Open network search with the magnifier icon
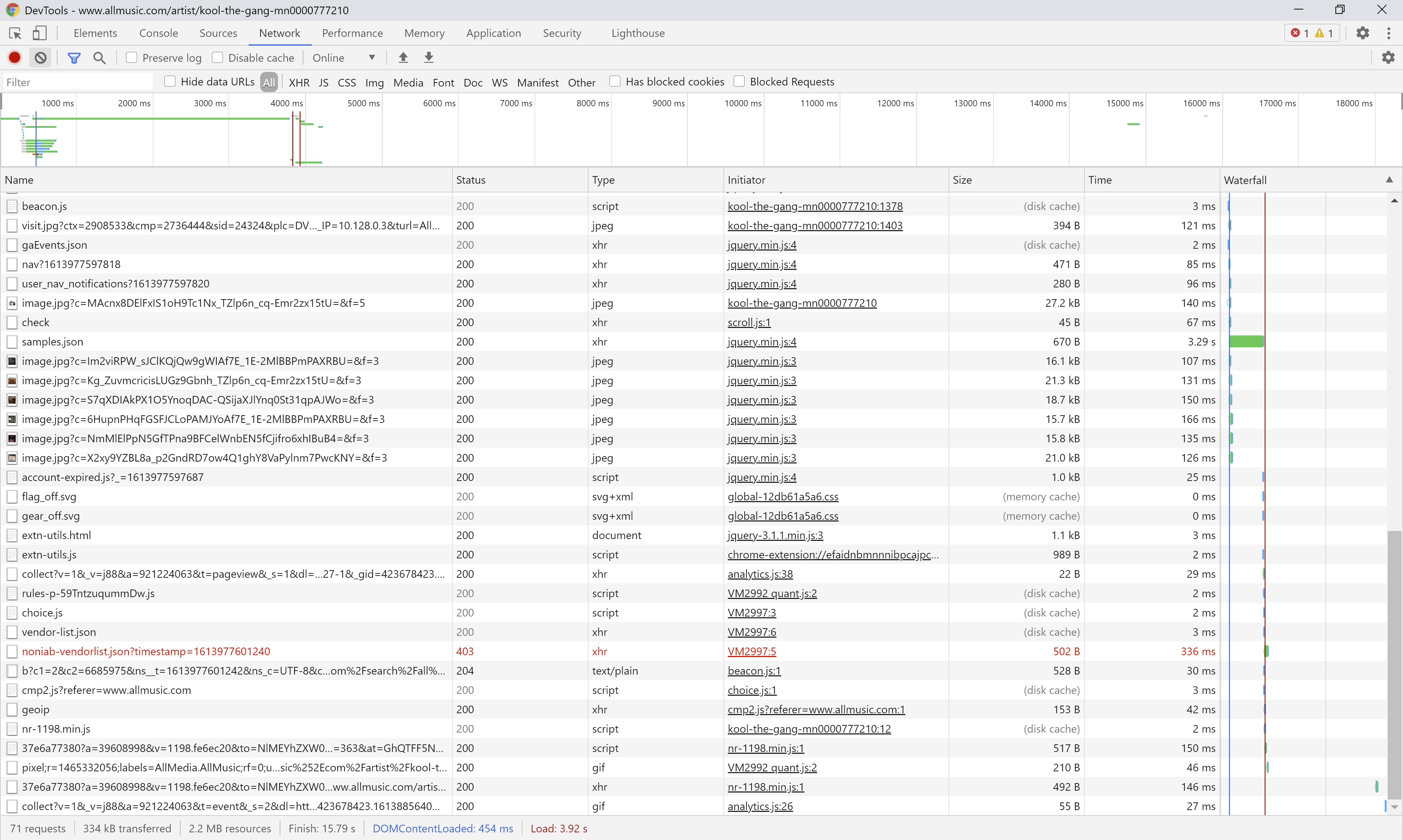 (x=100, y=57)
